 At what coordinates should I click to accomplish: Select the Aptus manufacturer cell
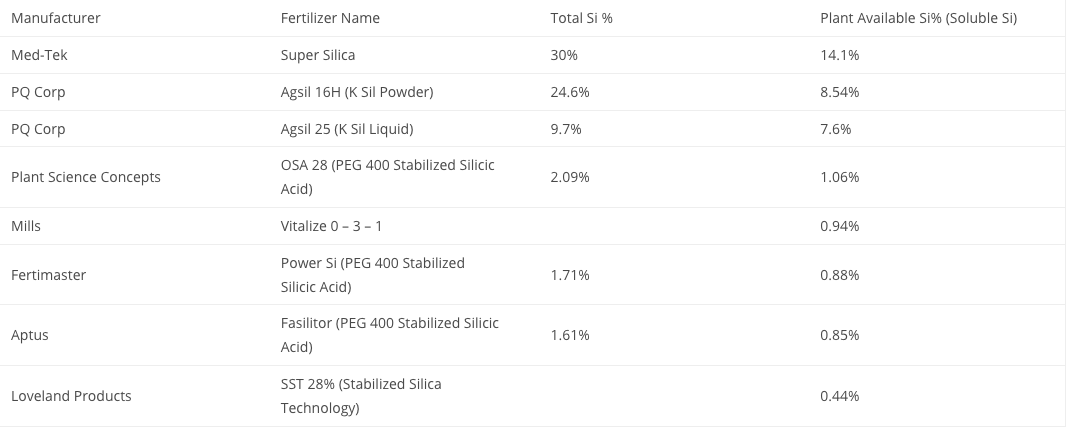pos(29,335)
